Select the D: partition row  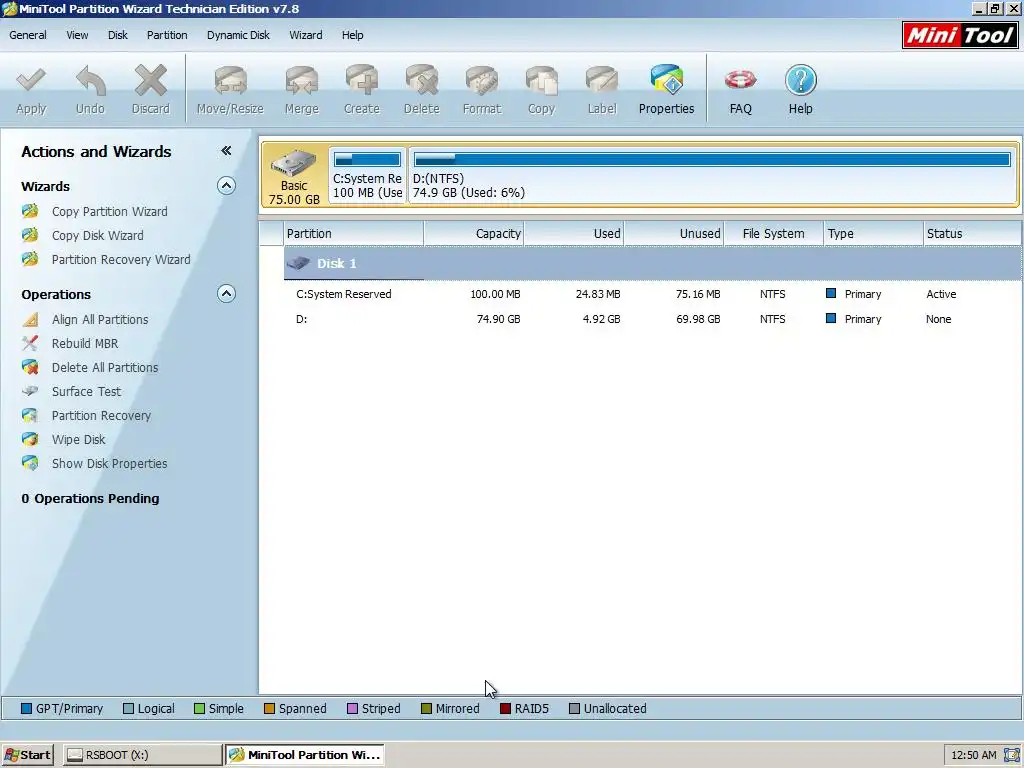[653, 319]
